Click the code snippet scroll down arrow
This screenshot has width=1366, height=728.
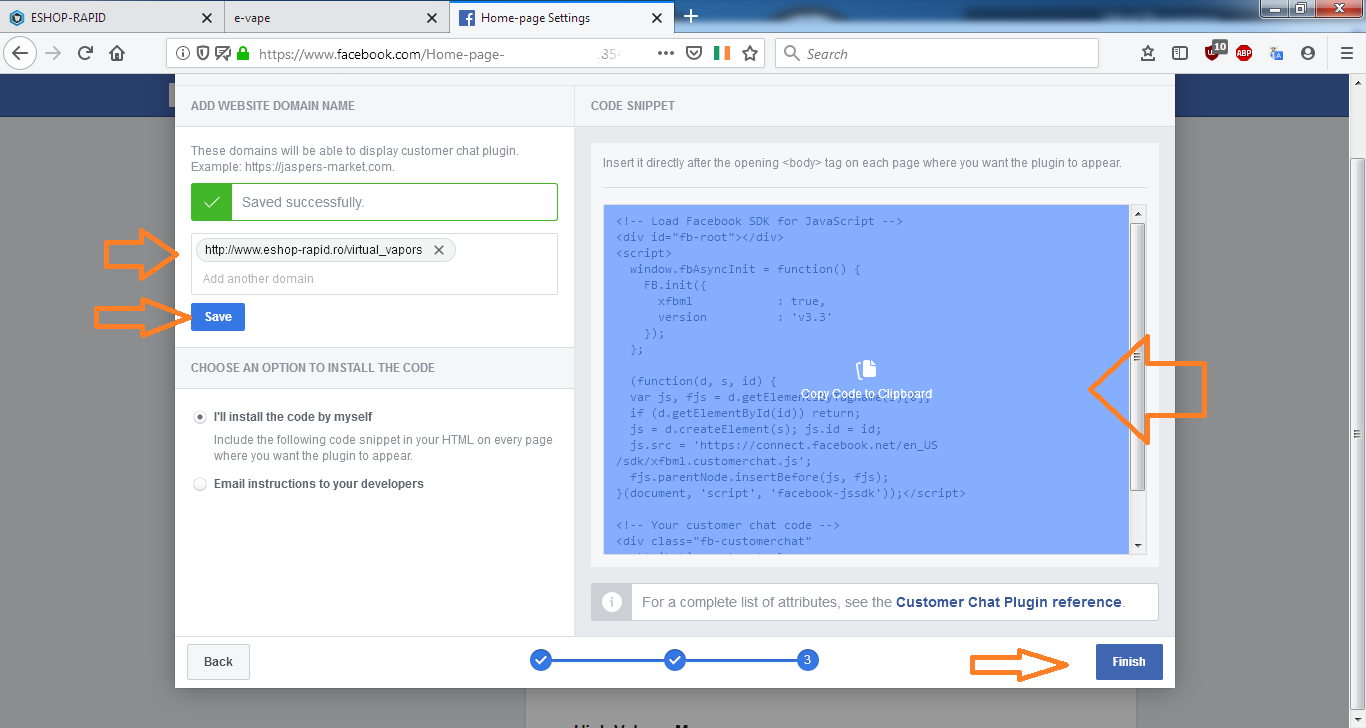pyautogui.click(x=1138, y=545)
